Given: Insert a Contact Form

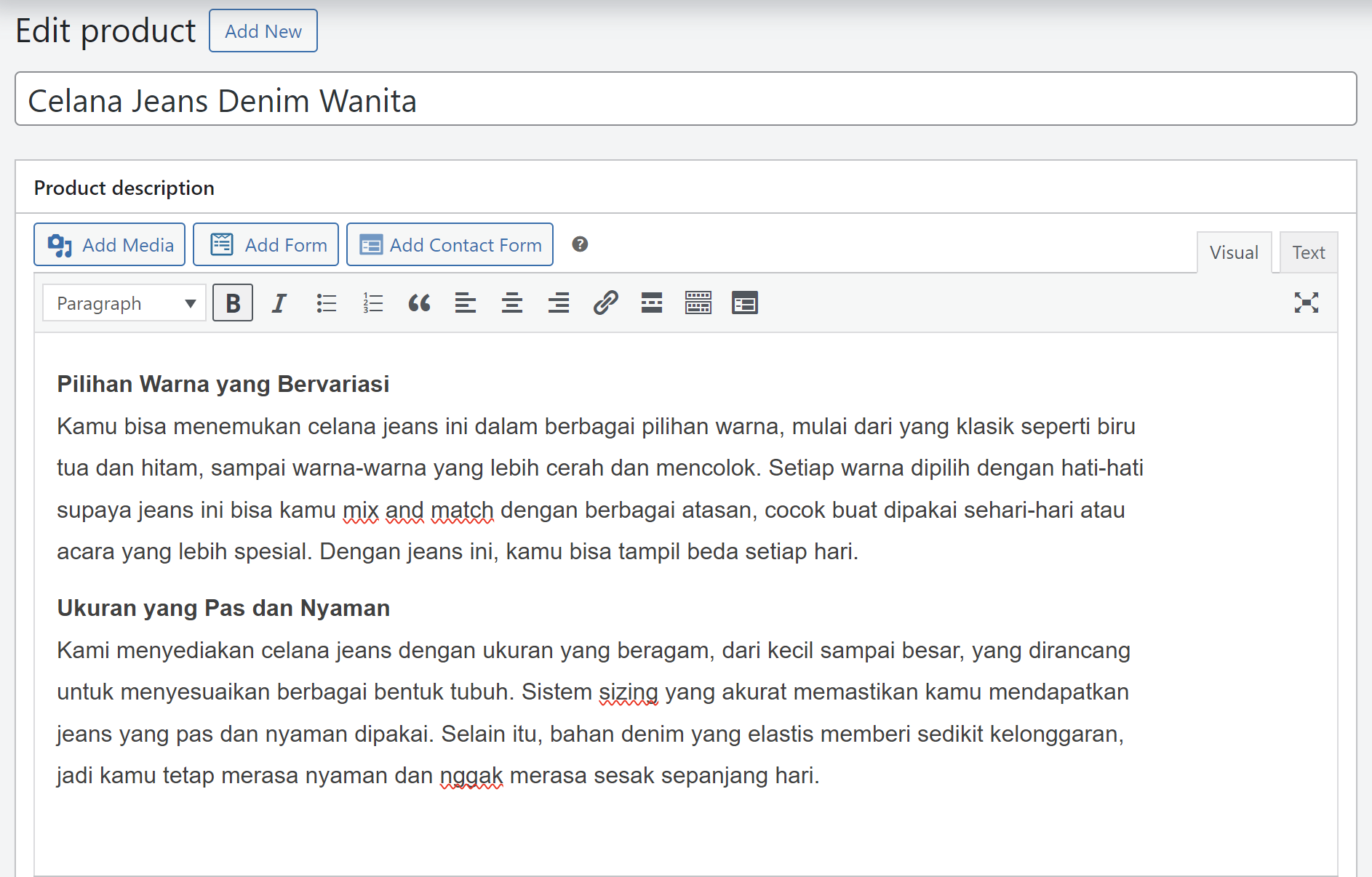Looking at the screenshot, I should tap(450, 245).
